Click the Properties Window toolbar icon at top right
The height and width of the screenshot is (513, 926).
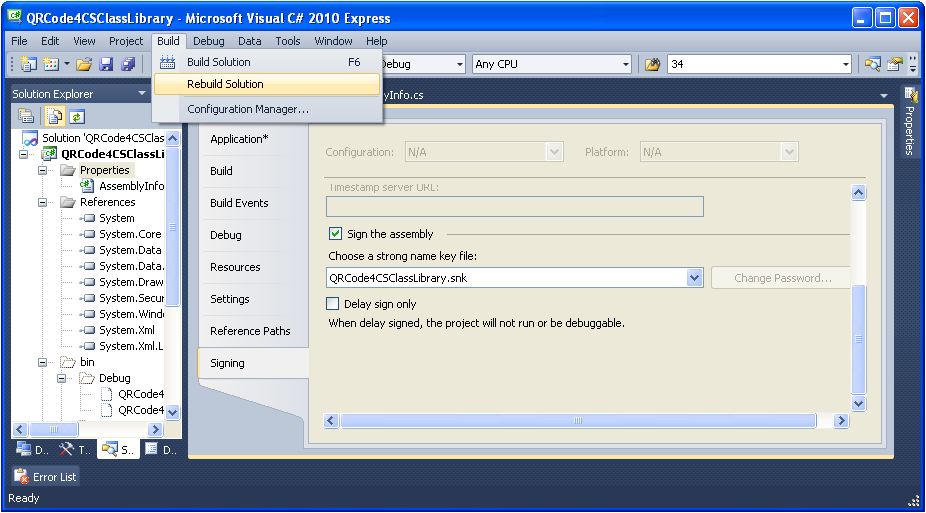pyautogui.click(x=895, y=64)
